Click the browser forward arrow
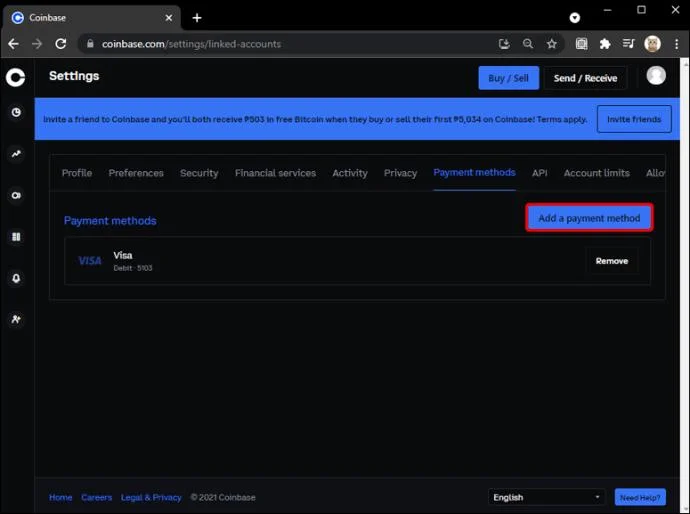690x514 pixels. click(37, 44)
